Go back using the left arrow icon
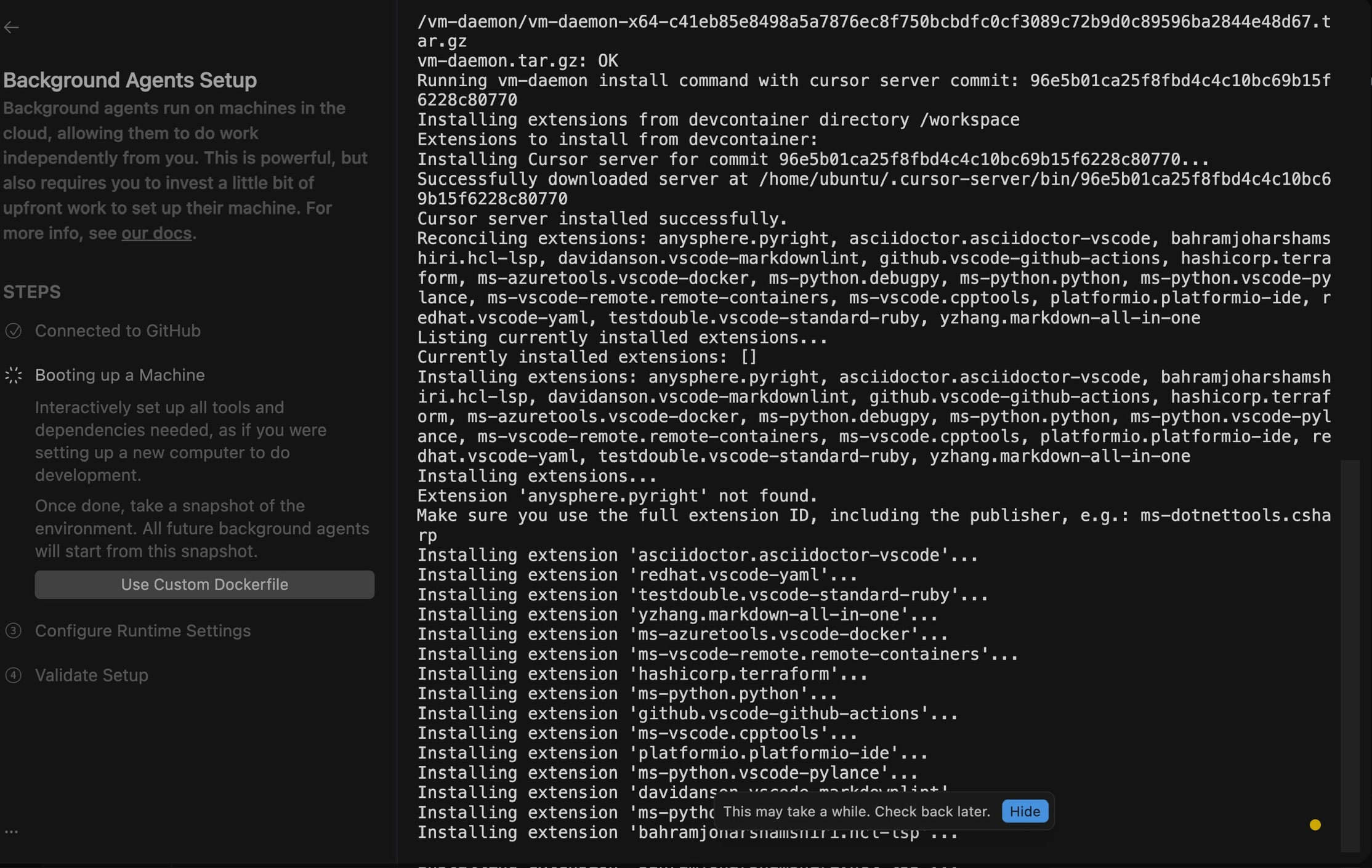 [x=11, y=27]
